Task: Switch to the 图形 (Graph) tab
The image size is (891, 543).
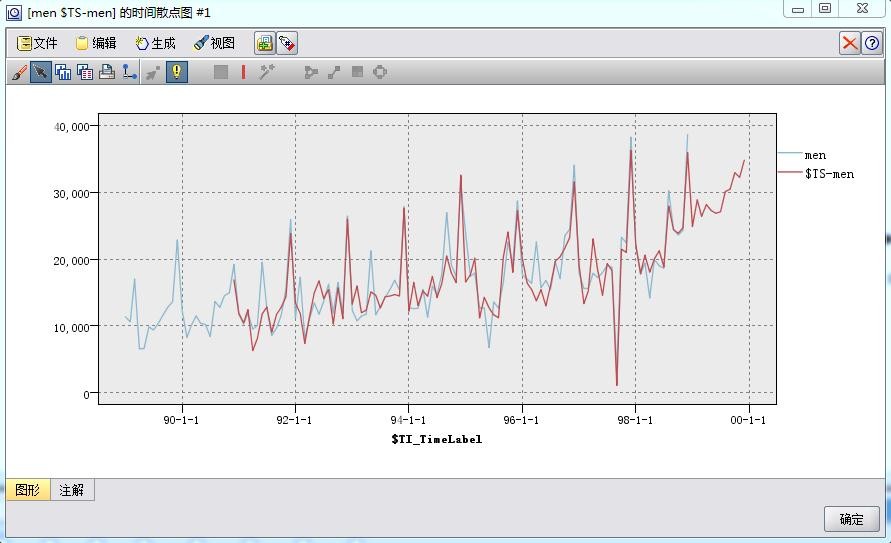Action: coord(28,490)
